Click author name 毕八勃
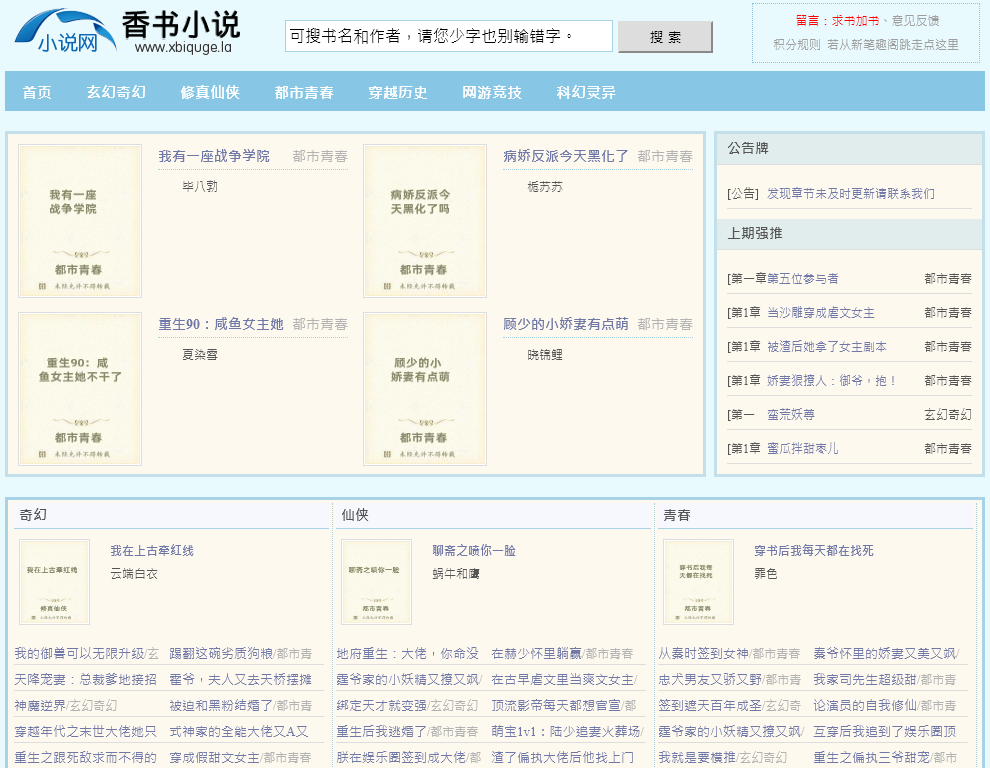Screen dimensions: 990x768 coord(200,186)
